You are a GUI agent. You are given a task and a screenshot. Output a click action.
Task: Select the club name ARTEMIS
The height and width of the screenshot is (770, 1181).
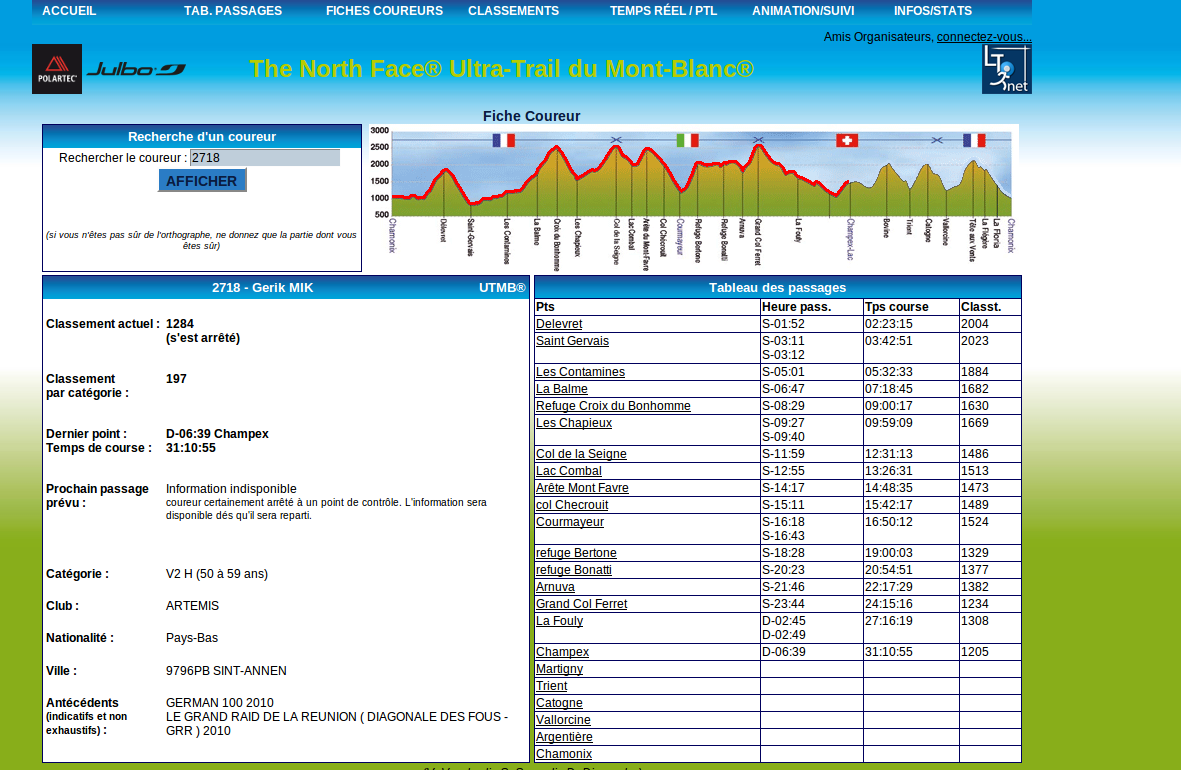click(x=192, y=606)
